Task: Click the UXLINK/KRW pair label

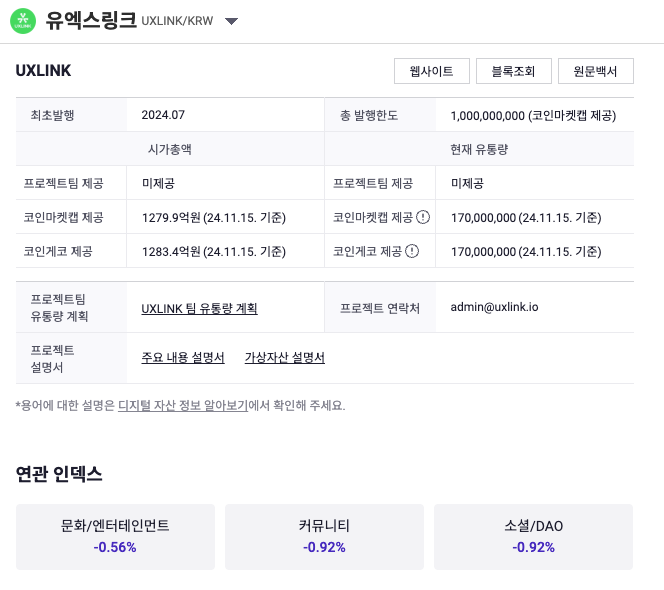Action: pyautogui.click(x=177, y=21)
